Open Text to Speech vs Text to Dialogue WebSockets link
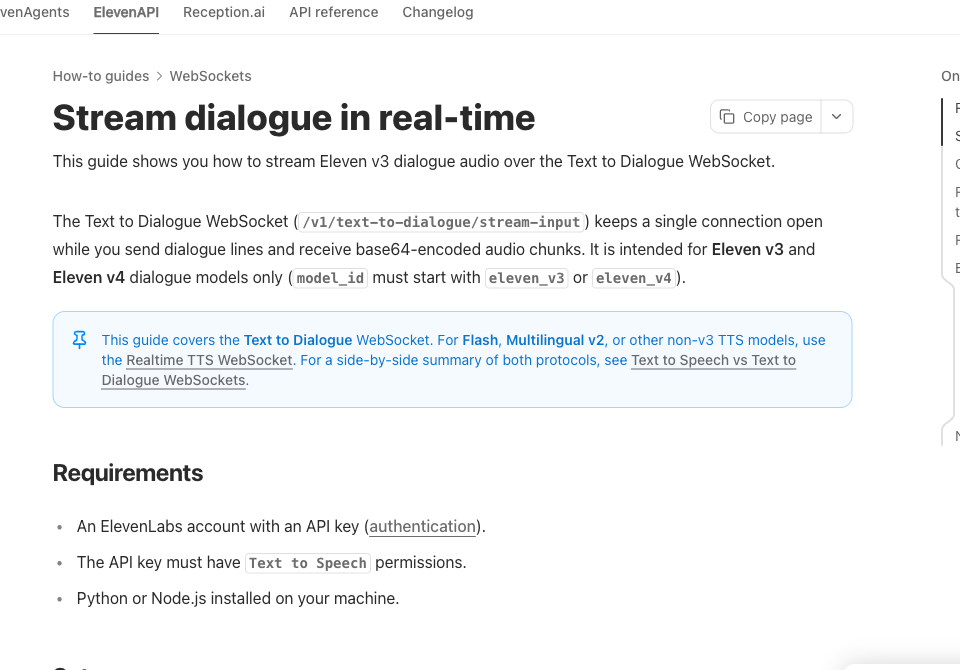This screenshot has height=670, width=960. point(449,370)
